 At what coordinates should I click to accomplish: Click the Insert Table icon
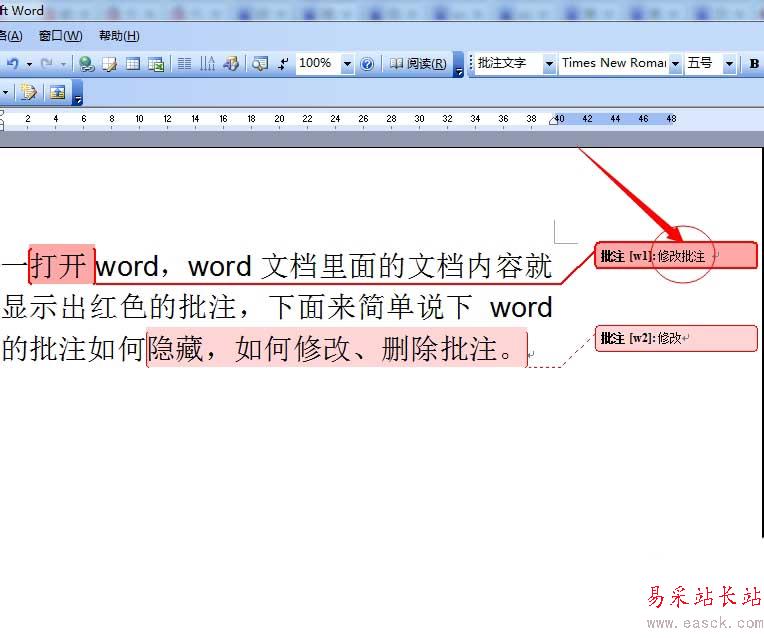point(133,64)
